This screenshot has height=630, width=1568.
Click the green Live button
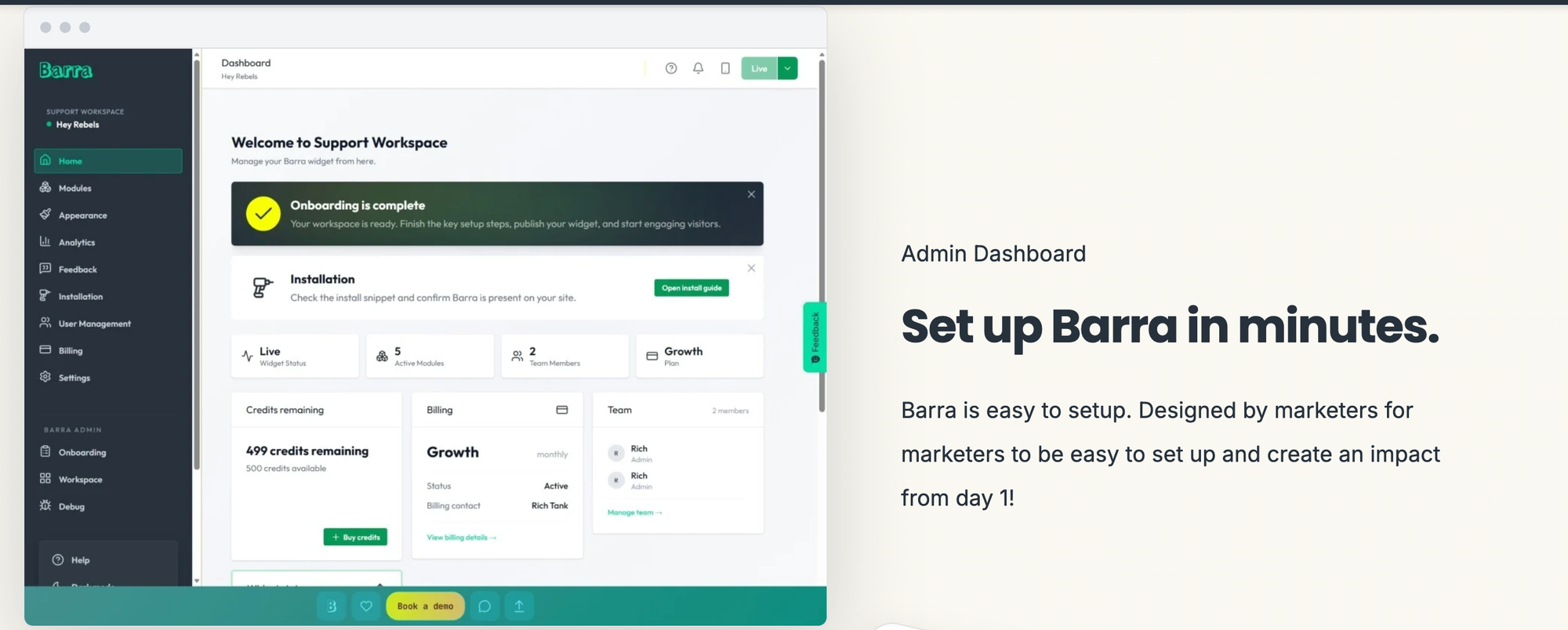[759, 68]
